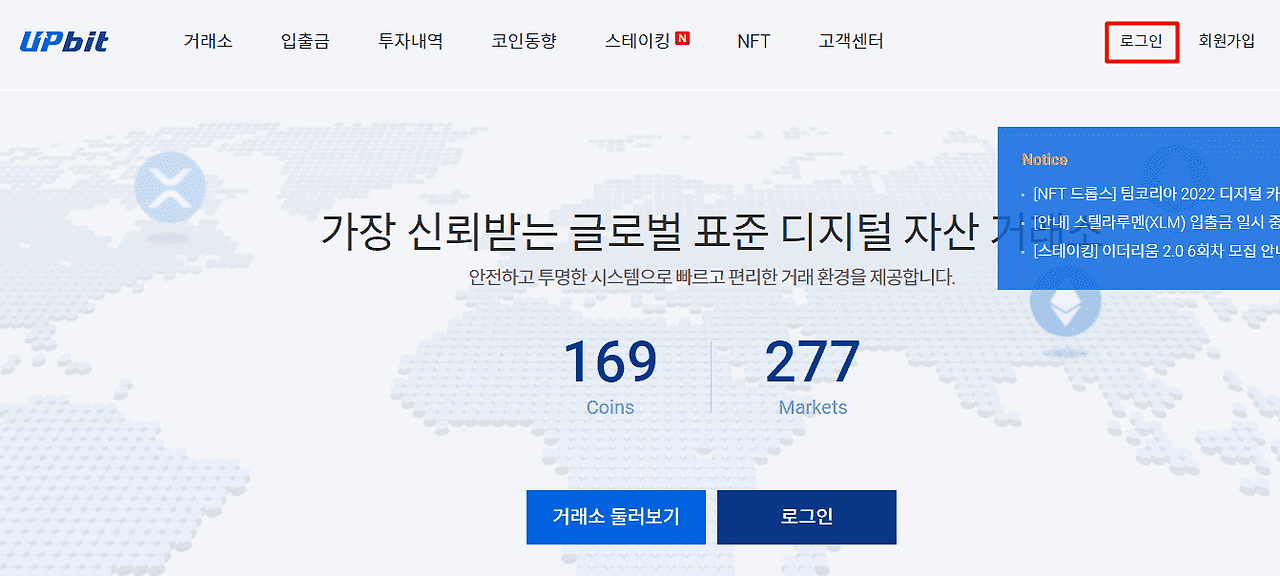The height and width of the screenshot is (576, 1280).
Task: Open the 투자내역 menu item
Action: pos(410,41)
